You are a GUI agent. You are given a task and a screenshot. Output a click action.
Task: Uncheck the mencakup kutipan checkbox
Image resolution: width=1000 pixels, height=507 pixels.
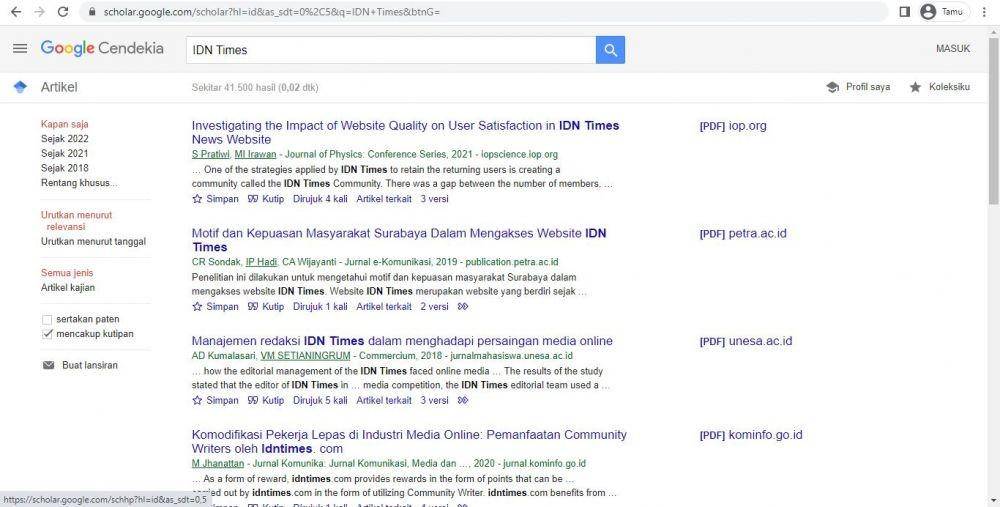tap(47, 334)
